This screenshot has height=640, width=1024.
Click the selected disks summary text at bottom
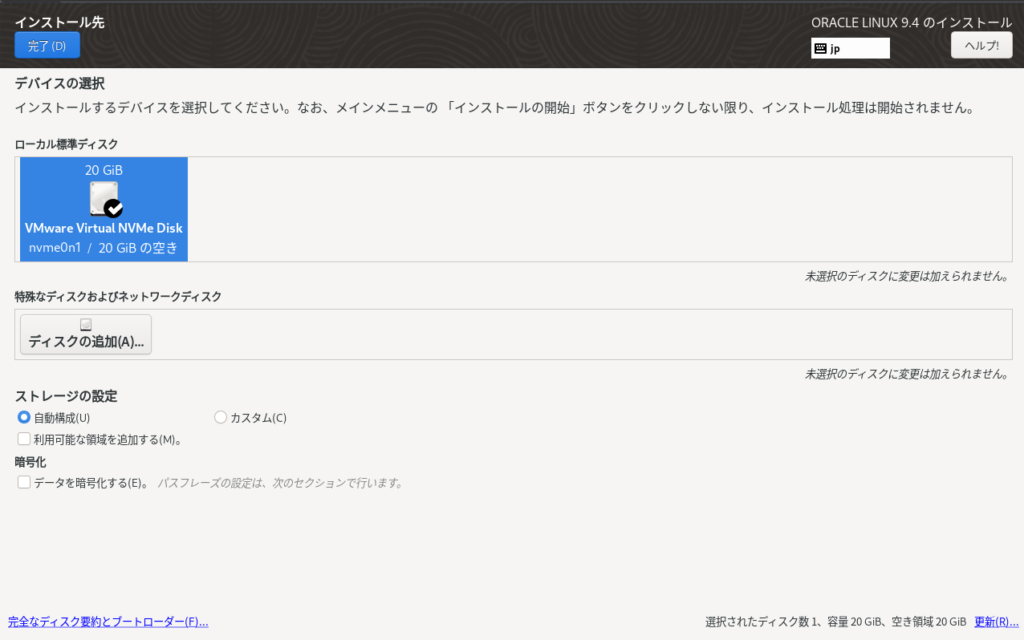(835, 622)
